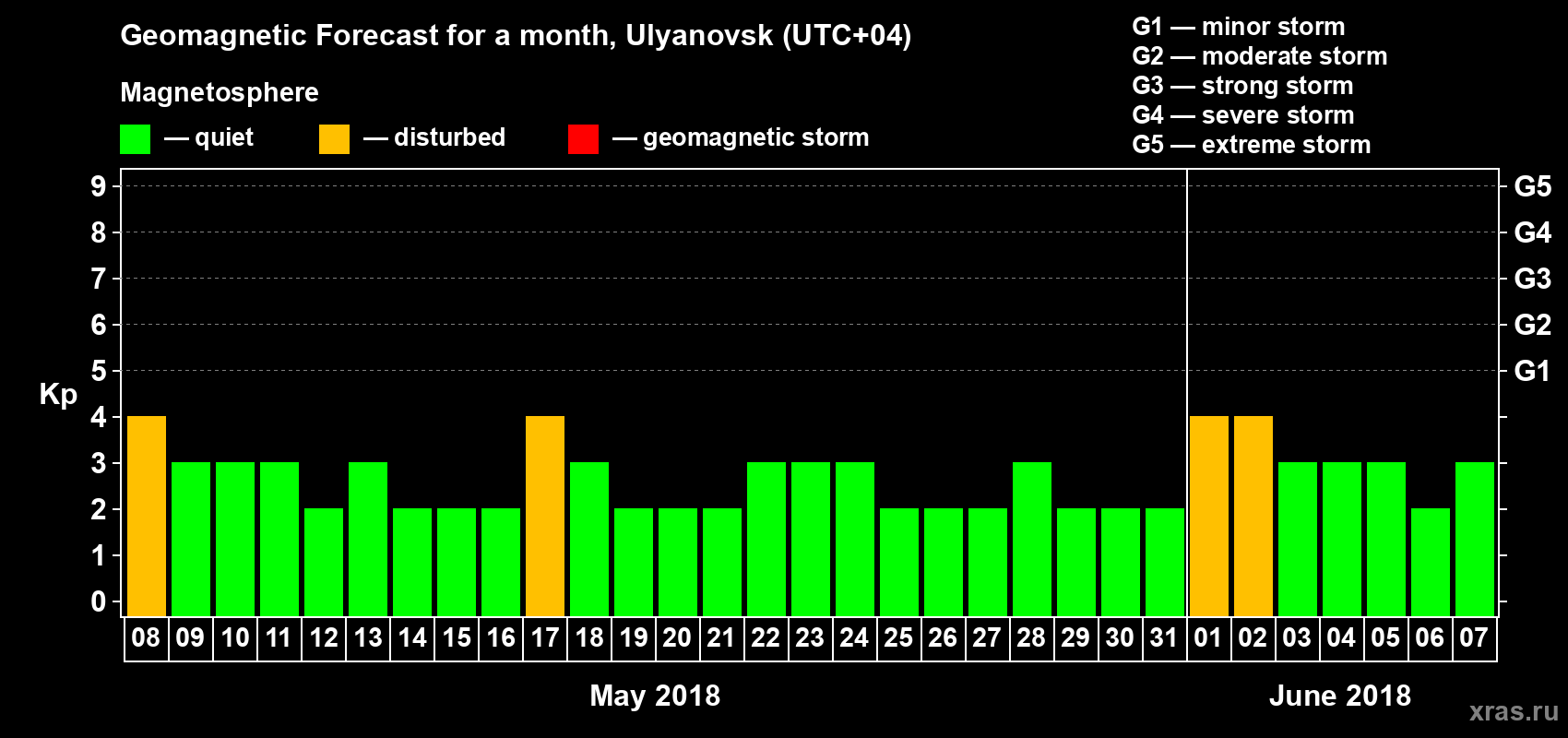
Task: Click the '— disturbed' legend text
Action: [x=434, y=137]
